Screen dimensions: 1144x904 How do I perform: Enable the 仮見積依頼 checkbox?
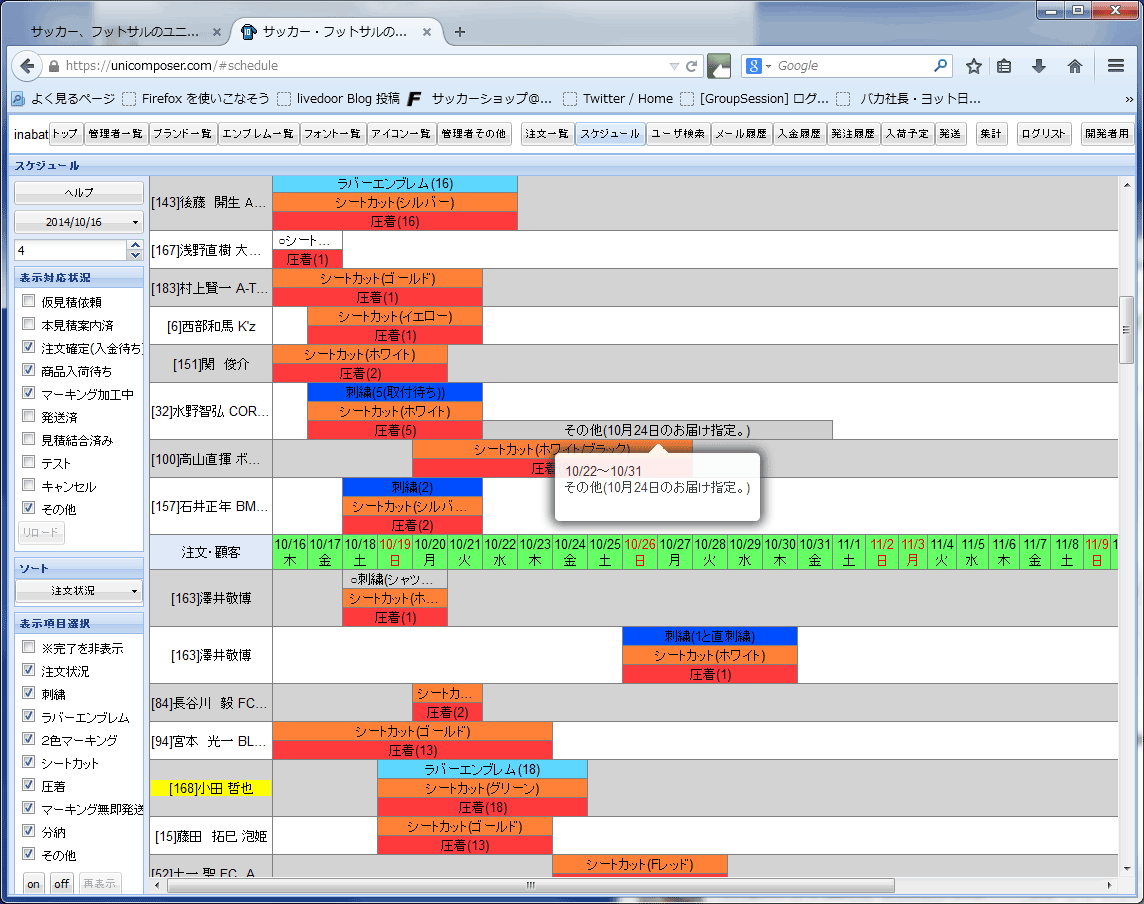click(29, 302)
